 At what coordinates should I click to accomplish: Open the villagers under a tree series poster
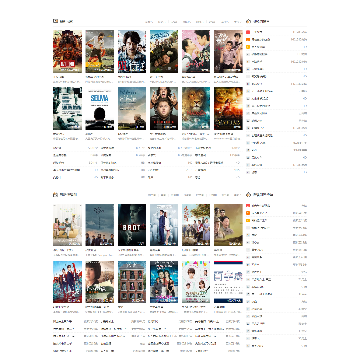point(196,225)
